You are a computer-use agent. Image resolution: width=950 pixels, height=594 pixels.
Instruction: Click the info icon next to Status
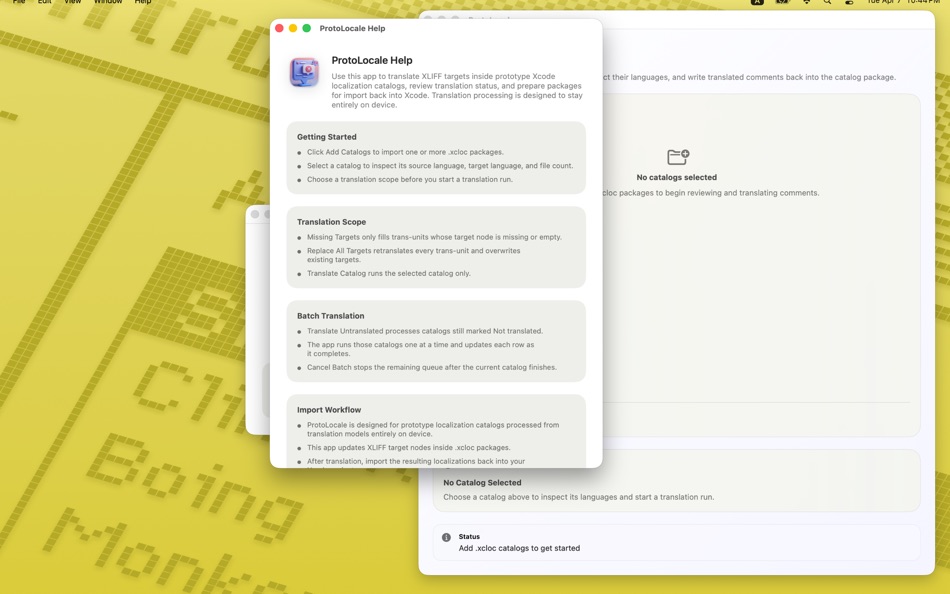[x=446, y=537]
